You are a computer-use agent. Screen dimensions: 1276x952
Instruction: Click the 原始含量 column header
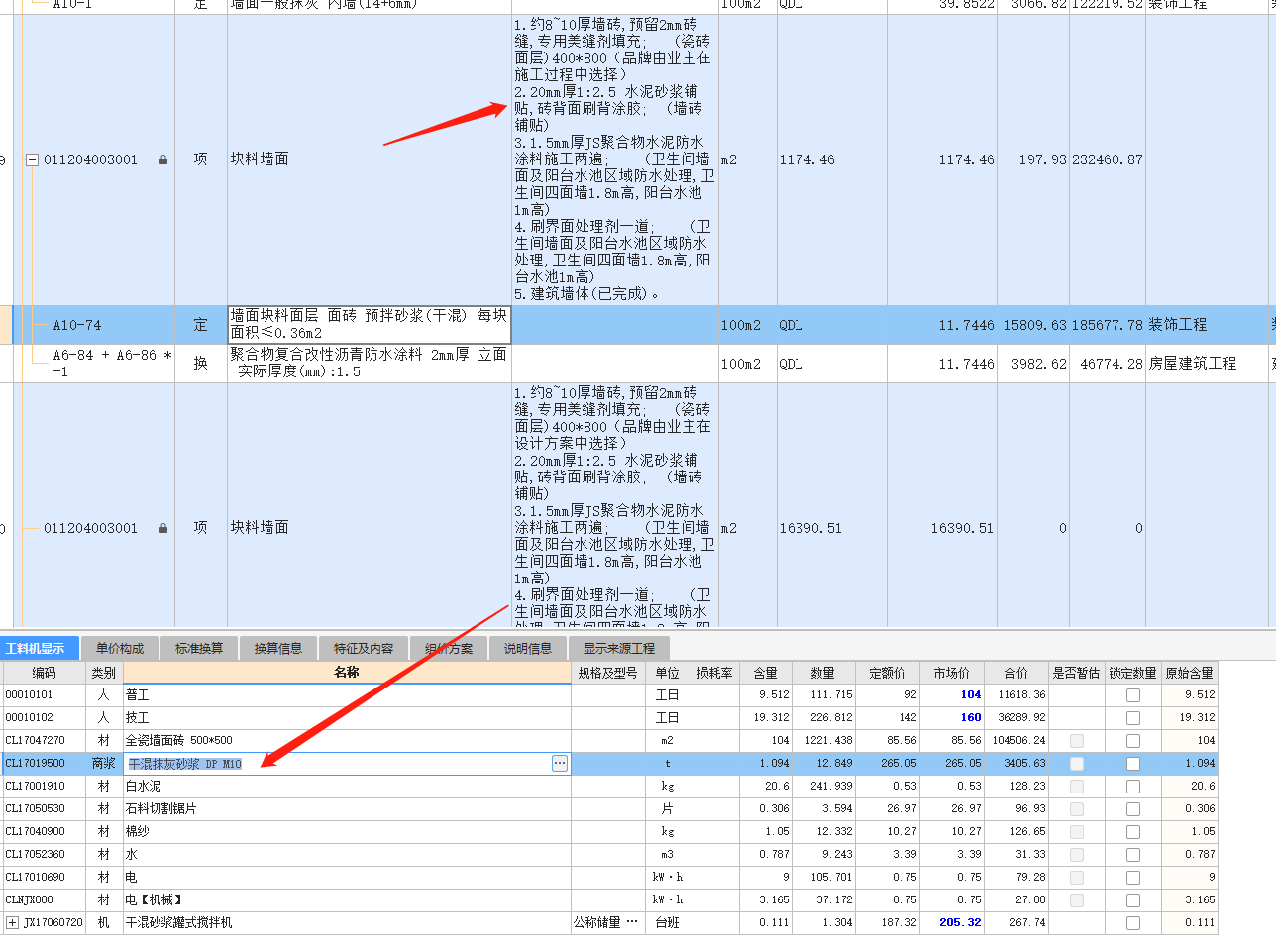[1189, 673]
